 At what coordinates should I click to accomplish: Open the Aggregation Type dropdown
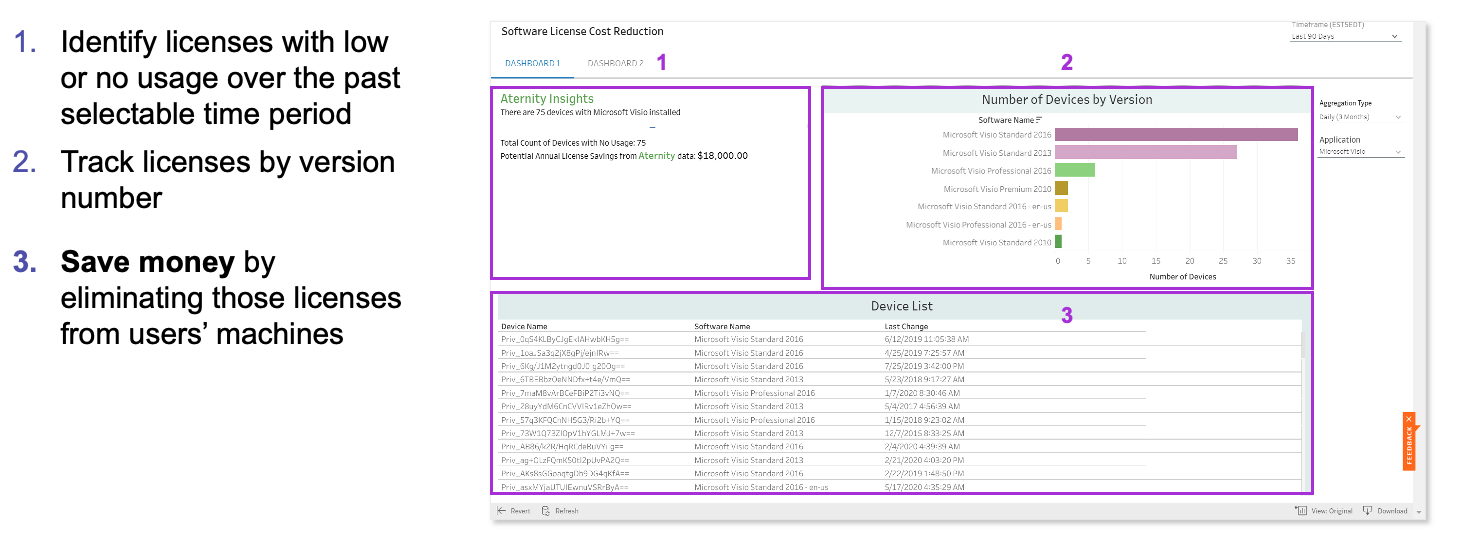(x=1361, y=117)
